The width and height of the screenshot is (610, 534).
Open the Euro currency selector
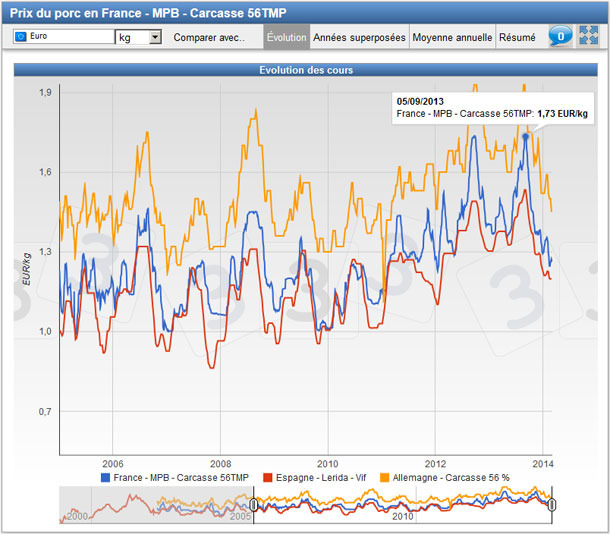pos(64,37)
